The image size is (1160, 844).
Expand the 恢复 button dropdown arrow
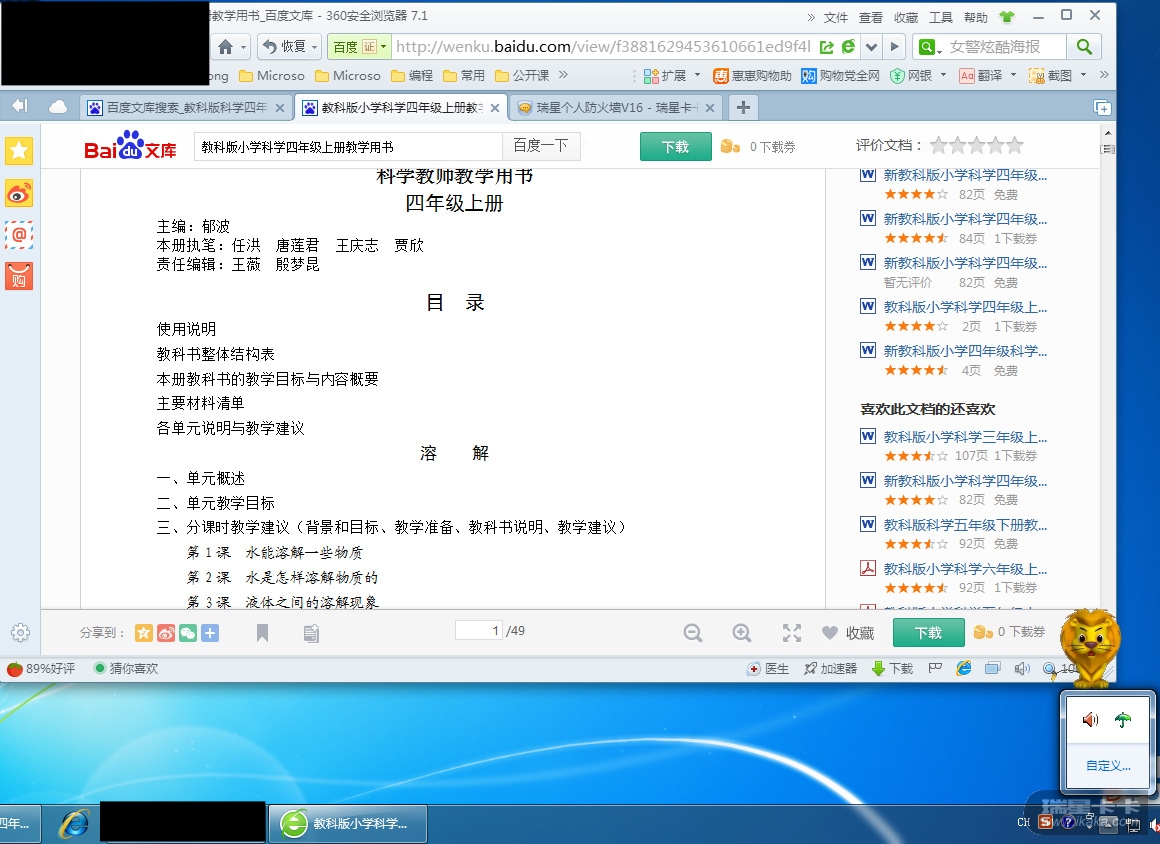click(315, 47)
